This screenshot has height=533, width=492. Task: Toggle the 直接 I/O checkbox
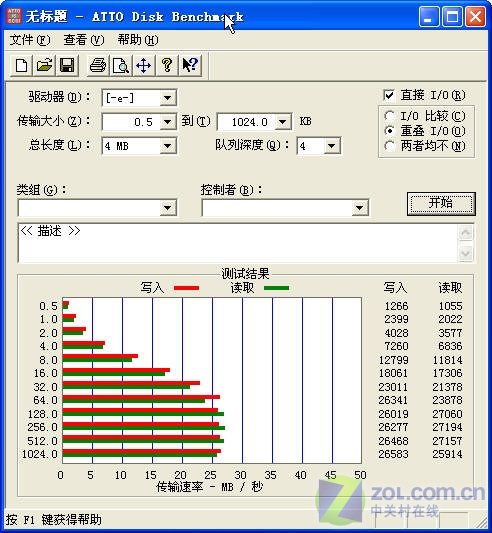[389, 95]
